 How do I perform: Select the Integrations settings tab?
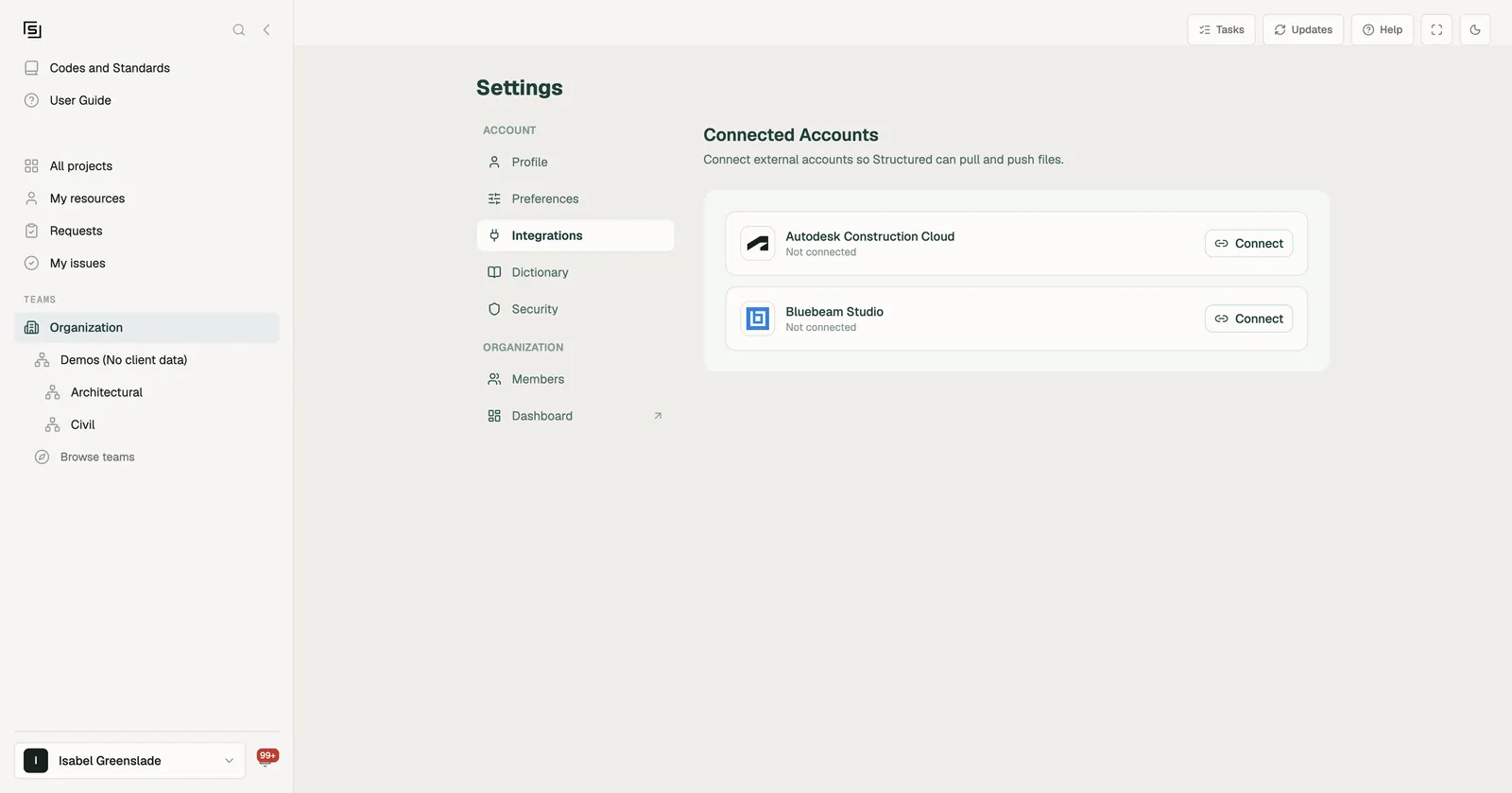pos(576,235)
